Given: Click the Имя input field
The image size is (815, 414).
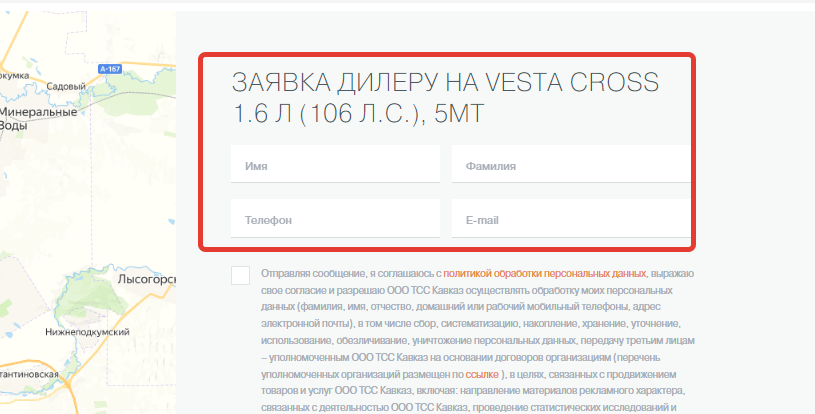Looking at the screenshot, I should (x=335, y=164).
